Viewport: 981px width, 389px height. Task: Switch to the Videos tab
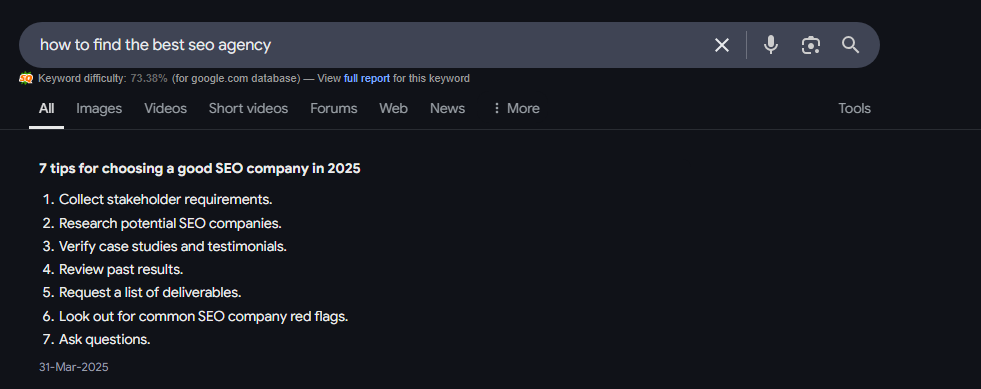[165, 108]
